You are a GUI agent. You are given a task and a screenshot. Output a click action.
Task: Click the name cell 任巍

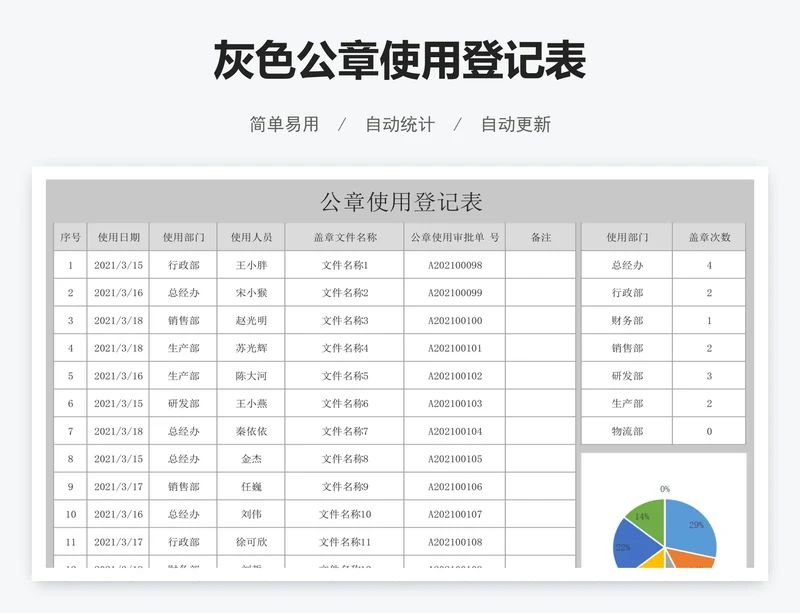point(251,486)
